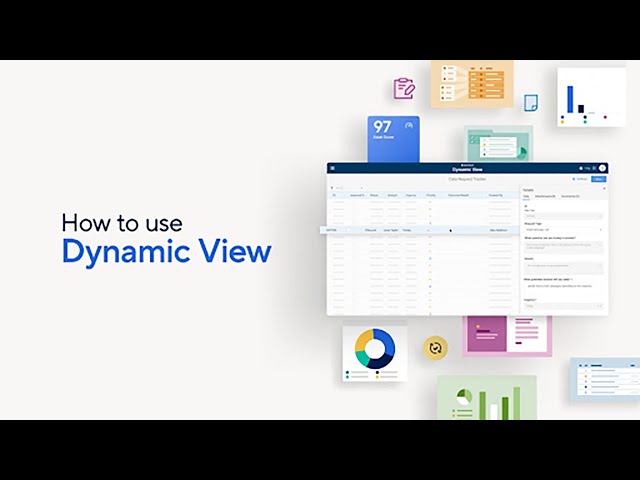This screenshot has height=480, width=640.
Task: Click the Created By column header
Action: point(496,196)
